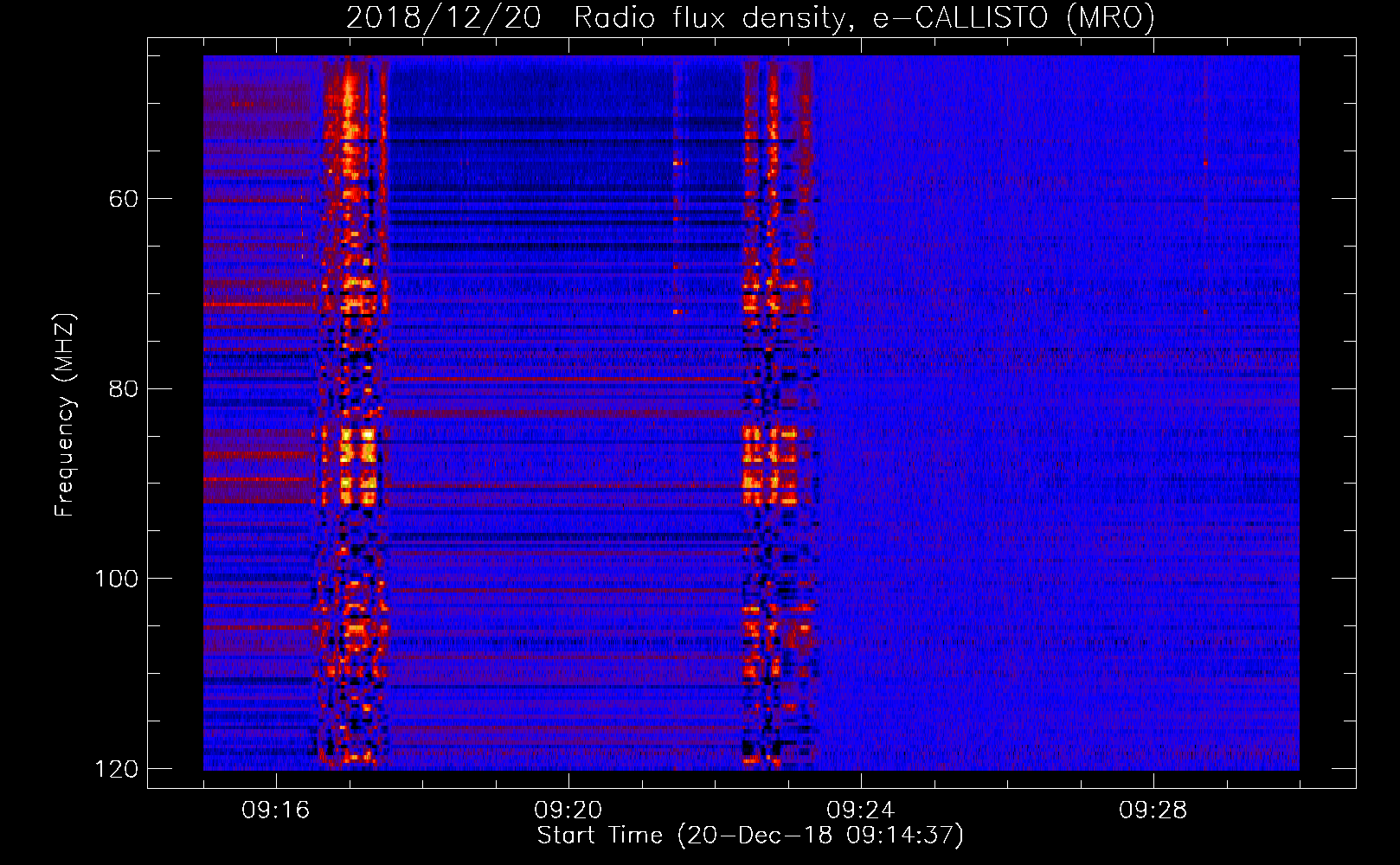The image size is (1400, 865).
Task: Click the plot title "Radio flux density, e-CALLISTO (MRO)"
Action: point(864,17)
